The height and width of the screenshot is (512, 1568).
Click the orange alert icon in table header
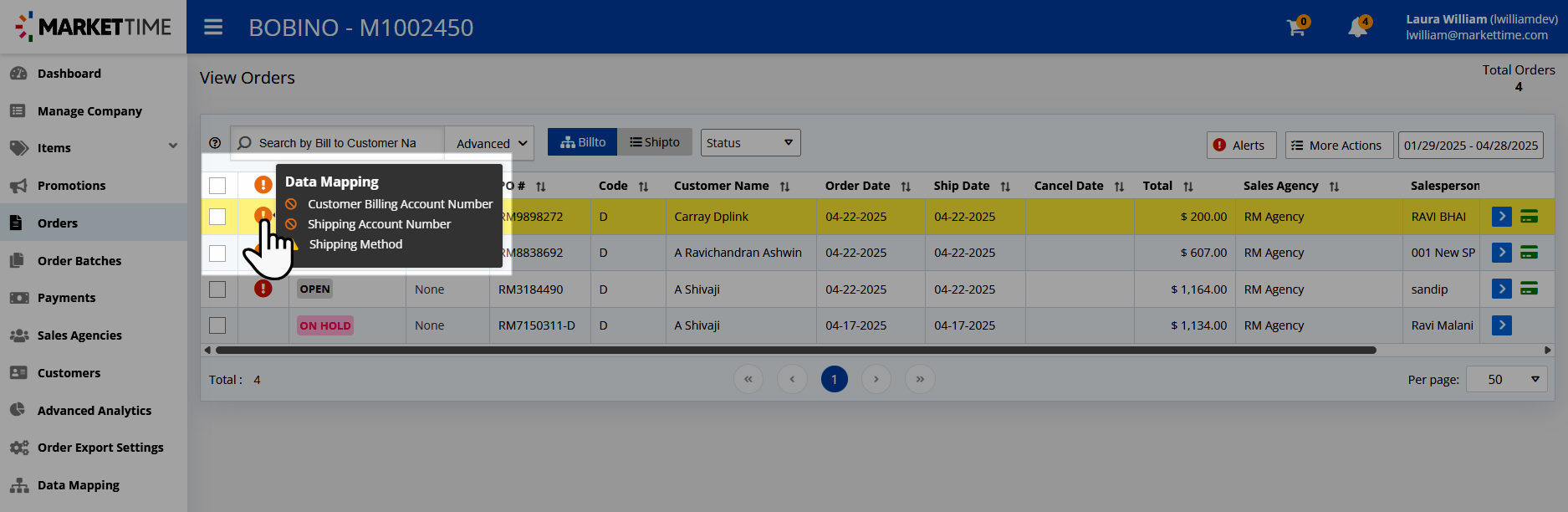coord(263,184)
